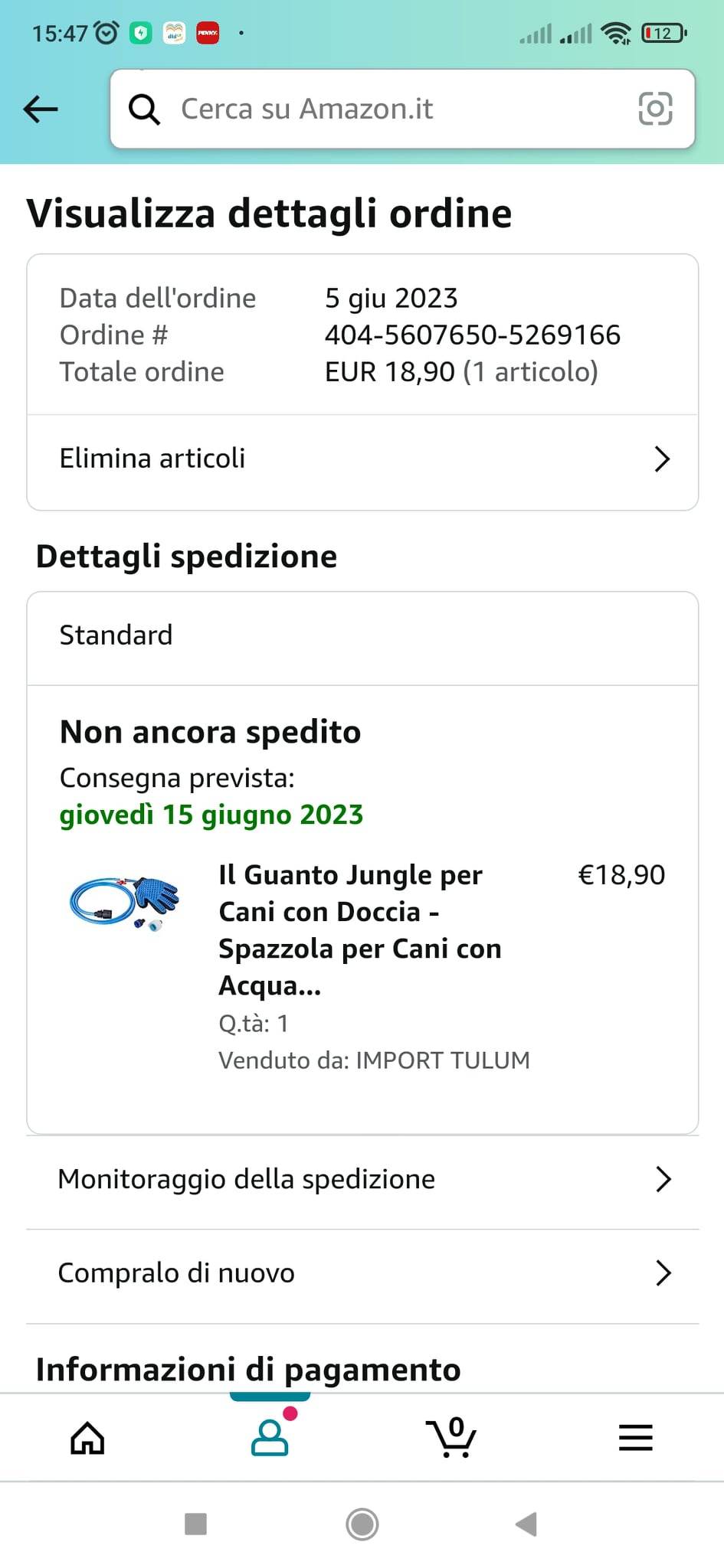Expand Monitoraggio della spedizione chevron
Image resolution: width=724 pixels, height=1568 pixels.
pos(663,1179)
